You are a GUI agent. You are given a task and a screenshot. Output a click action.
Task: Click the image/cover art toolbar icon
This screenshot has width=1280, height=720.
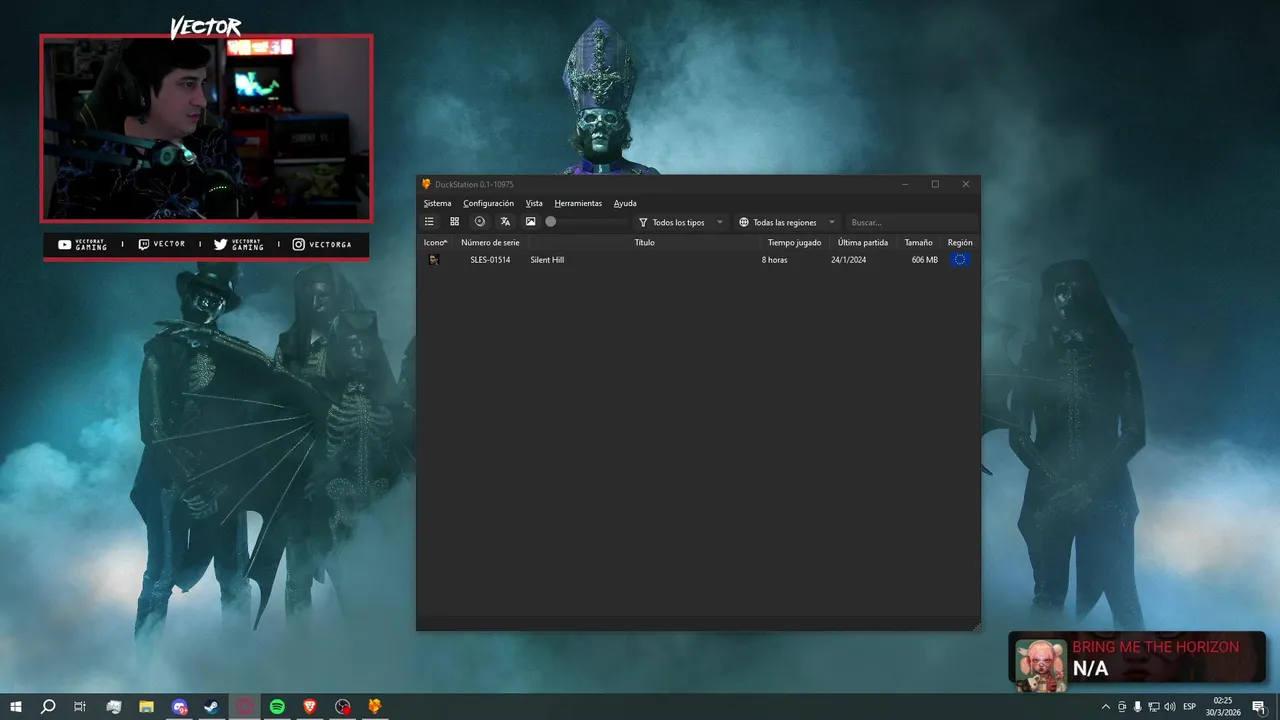pyautogui.click(x=531, y=222)
